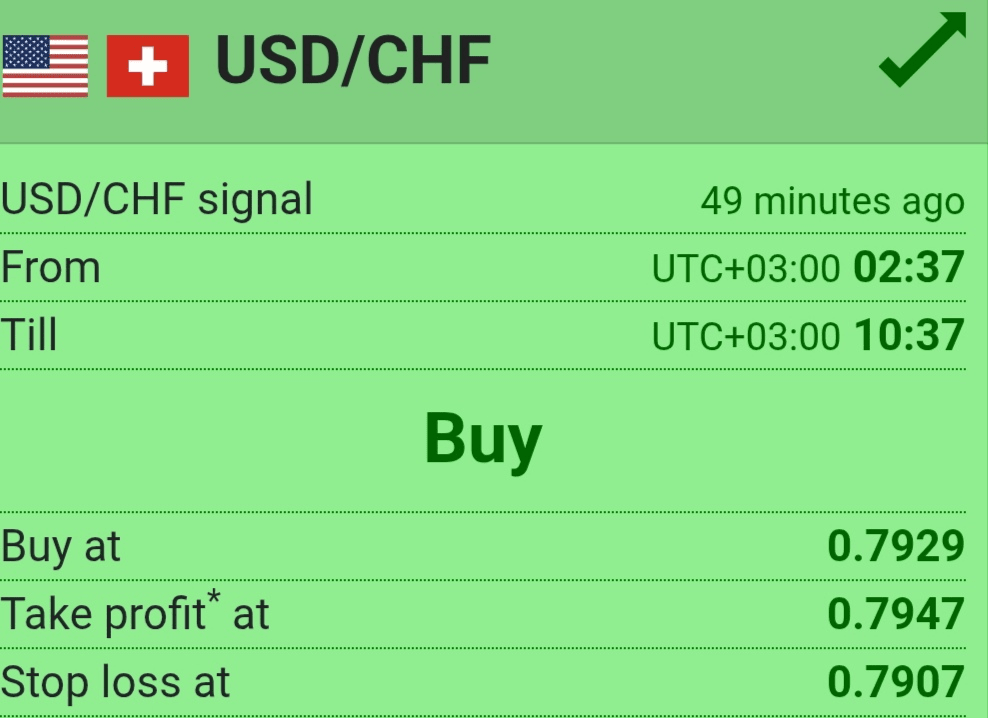Click the From row label
Screen dimensions: 988x718
pos(51,268)
